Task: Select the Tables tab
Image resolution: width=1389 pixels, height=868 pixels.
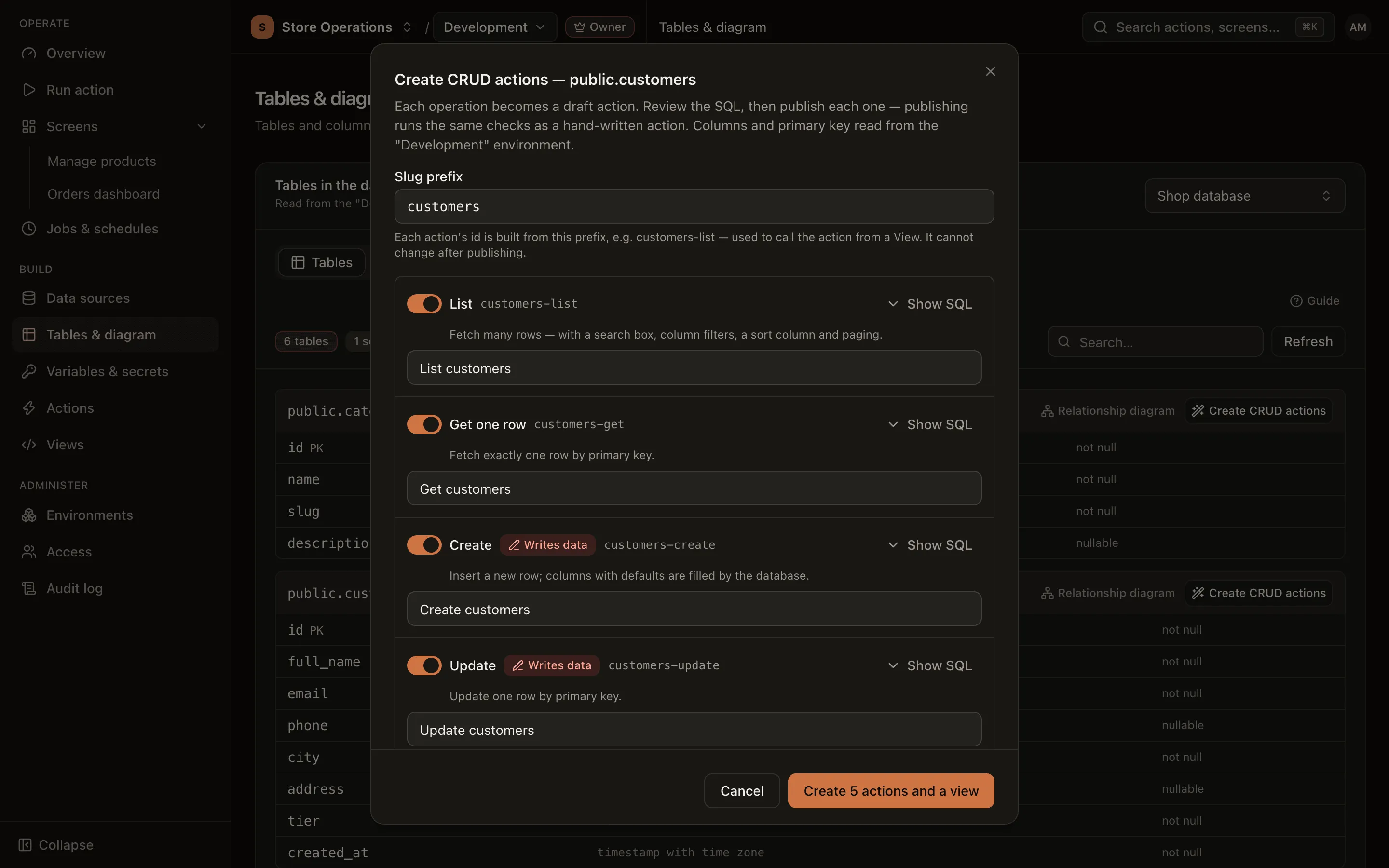Action: (x=322, y=262)
